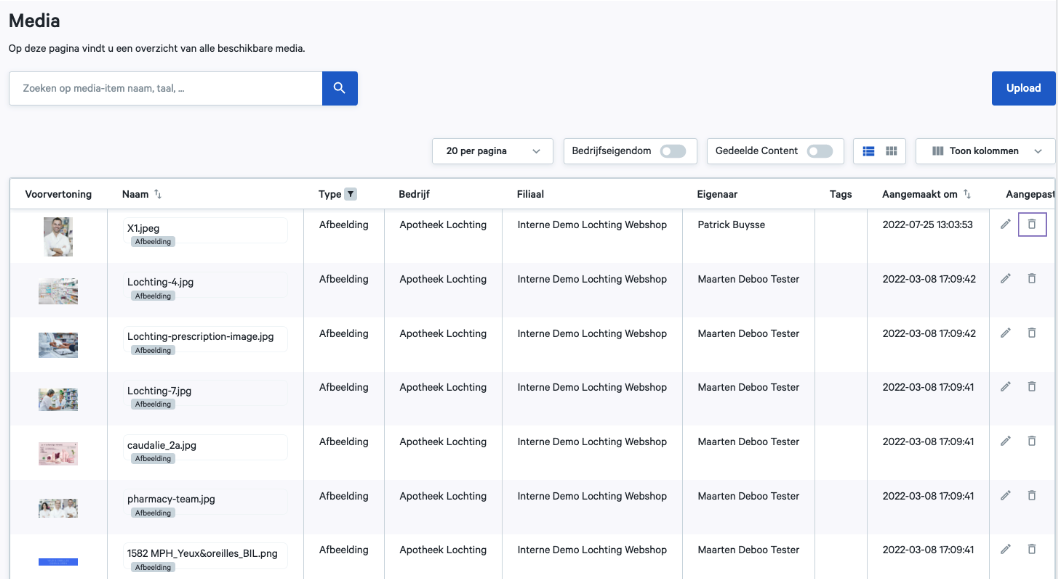Delete the caudalie_2a.jpg media item
The image size is (1058, 579).
1032,441
